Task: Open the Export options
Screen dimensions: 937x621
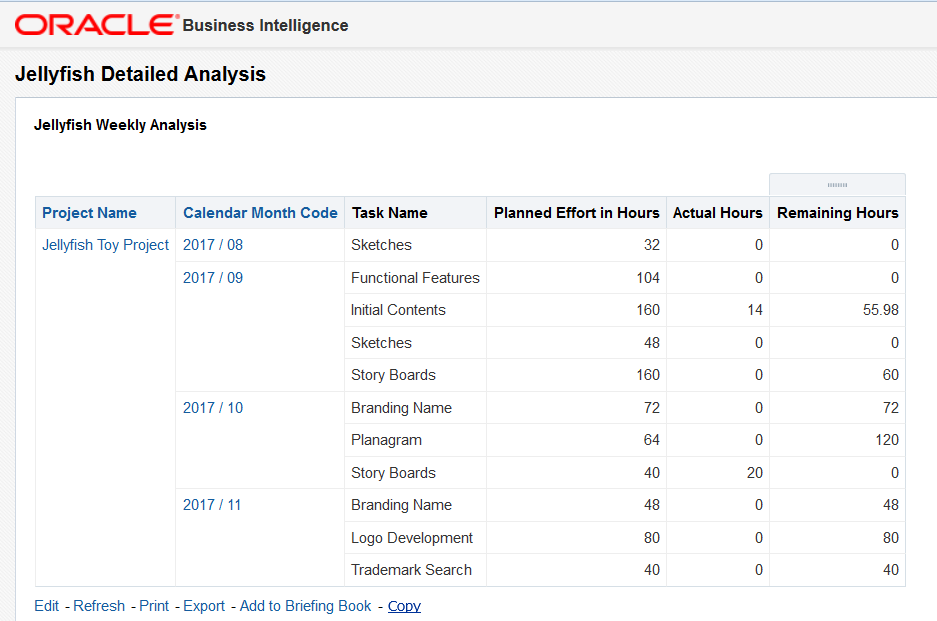Action: [x=204, y=606]
